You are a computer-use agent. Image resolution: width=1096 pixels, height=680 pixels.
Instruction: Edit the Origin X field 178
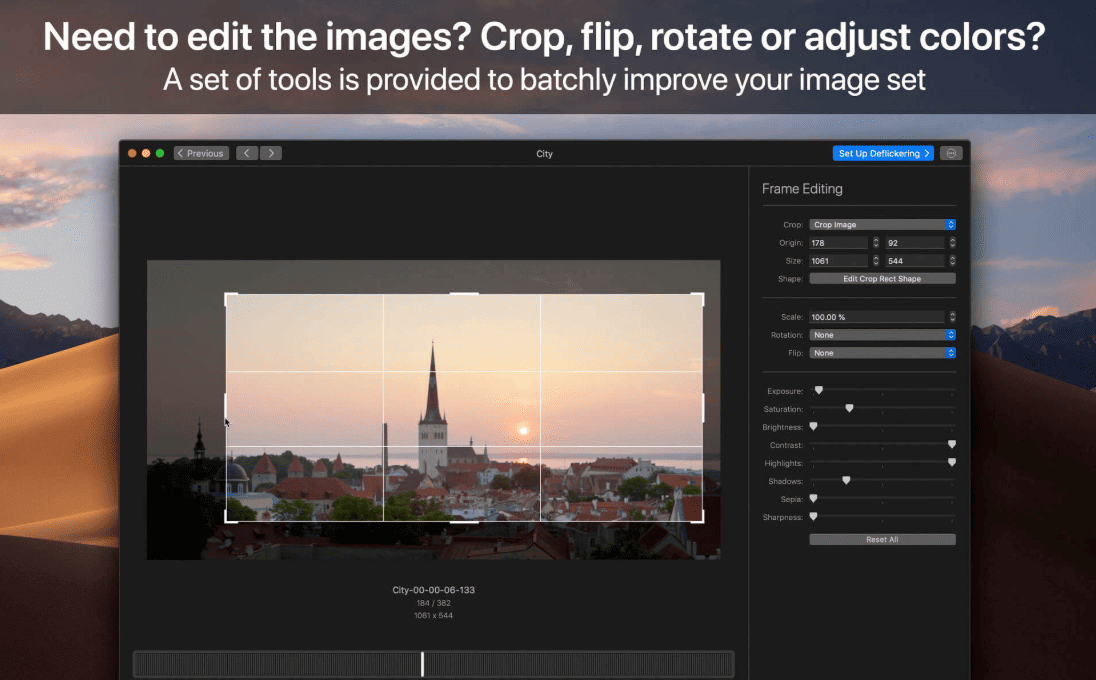click(838, 243)
